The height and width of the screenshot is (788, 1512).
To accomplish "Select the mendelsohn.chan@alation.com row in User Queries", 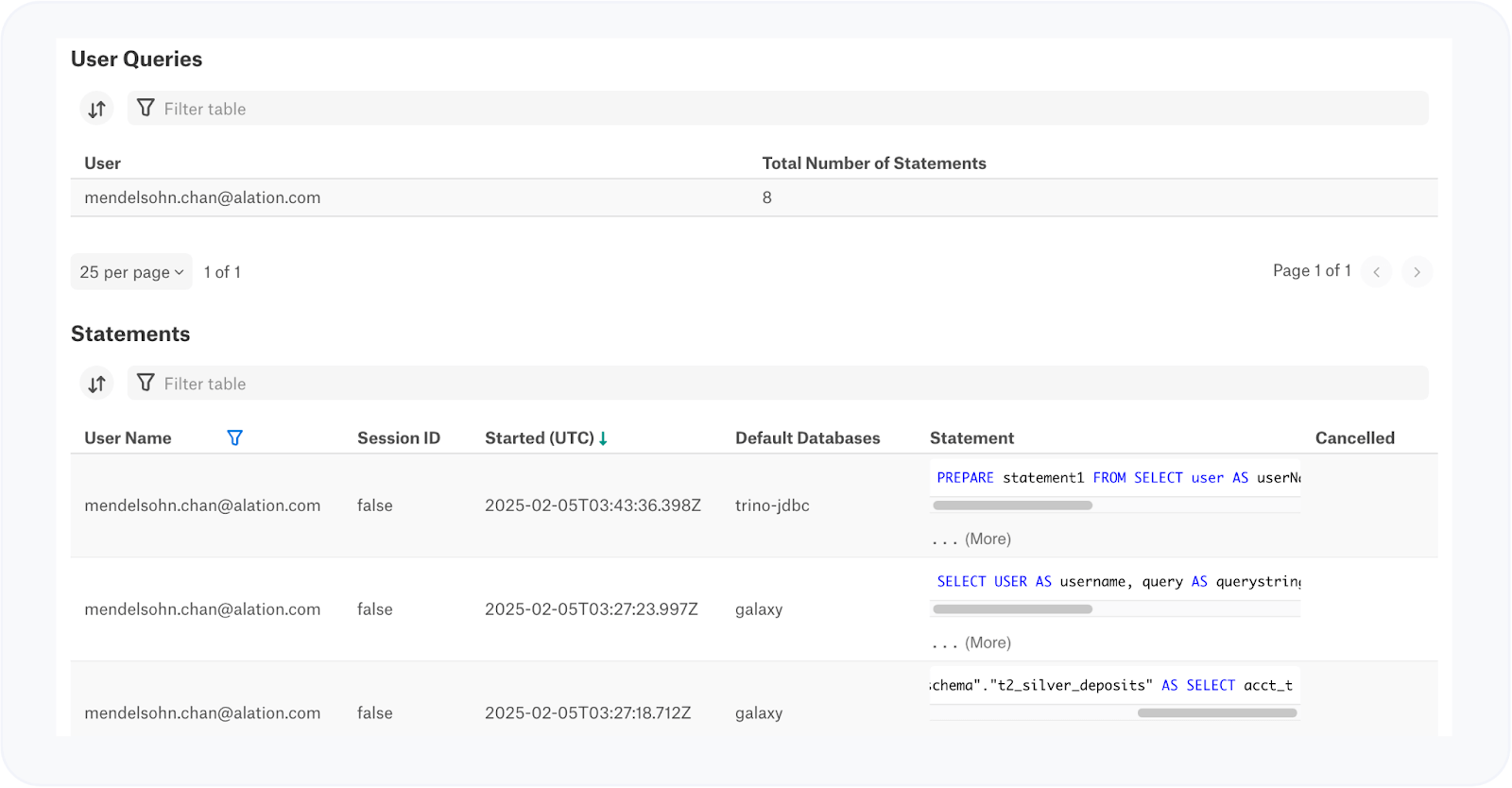I will pyautogui.click(x=202, y=197).
